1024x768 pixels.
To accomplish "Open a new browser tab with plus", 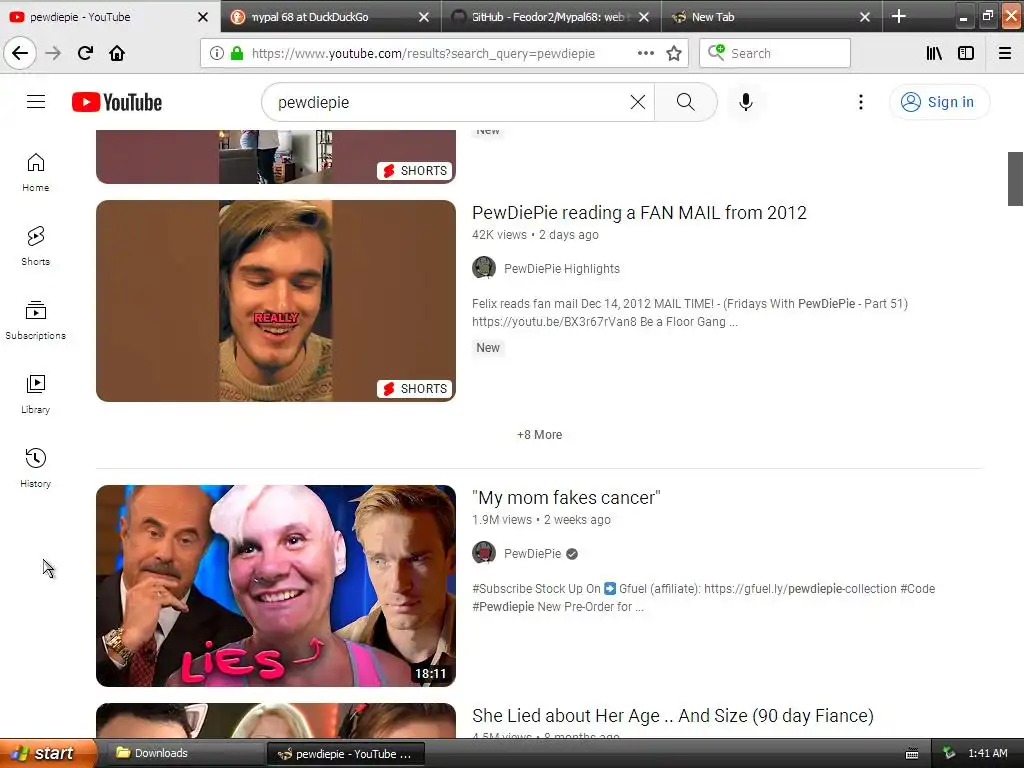I will click(899, 16).
